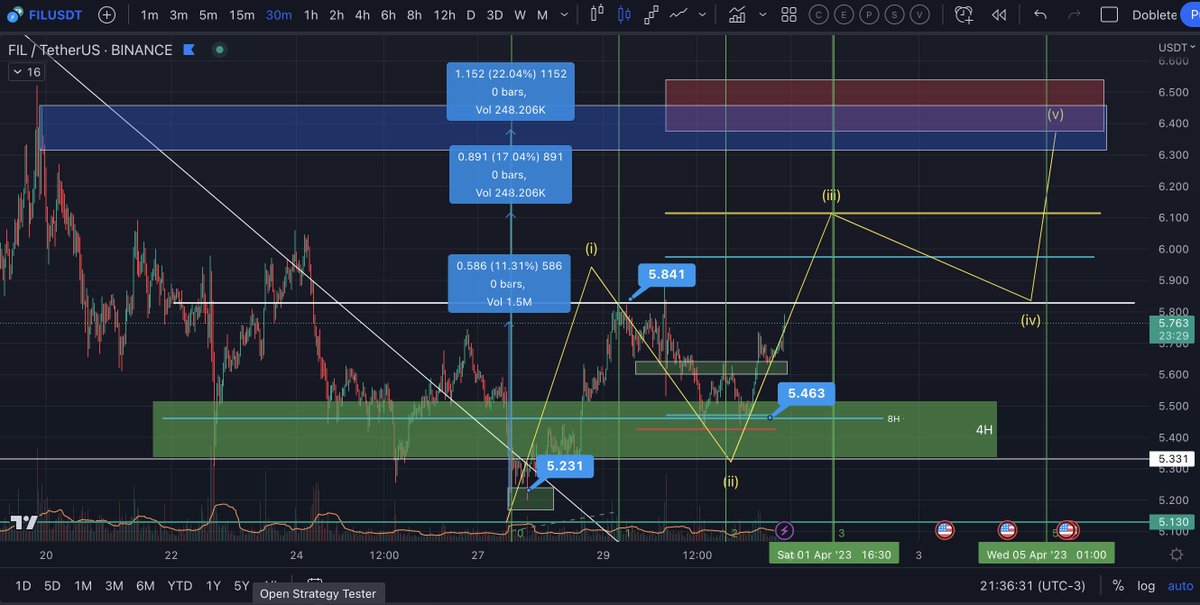Click the middle US flag economic event marker
The image size is (1200, 605).
point(1007,530)
